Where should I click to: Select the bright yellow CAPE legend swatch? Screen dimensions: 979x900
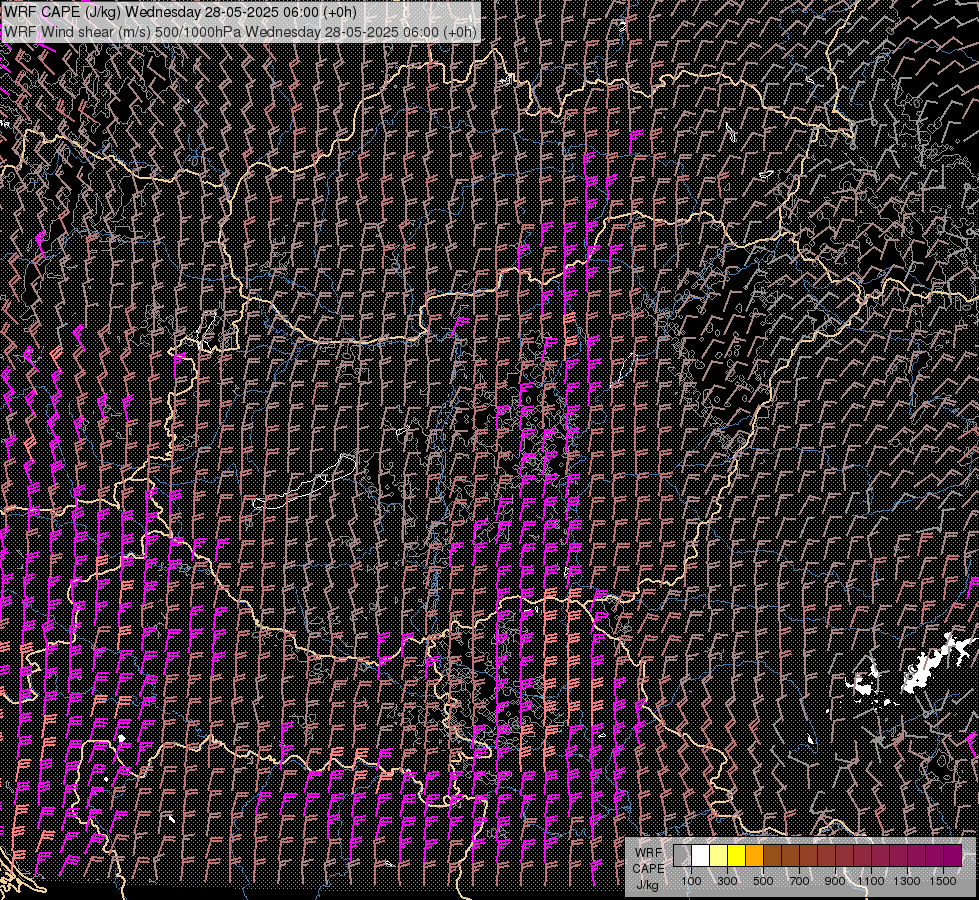(737, 855)
